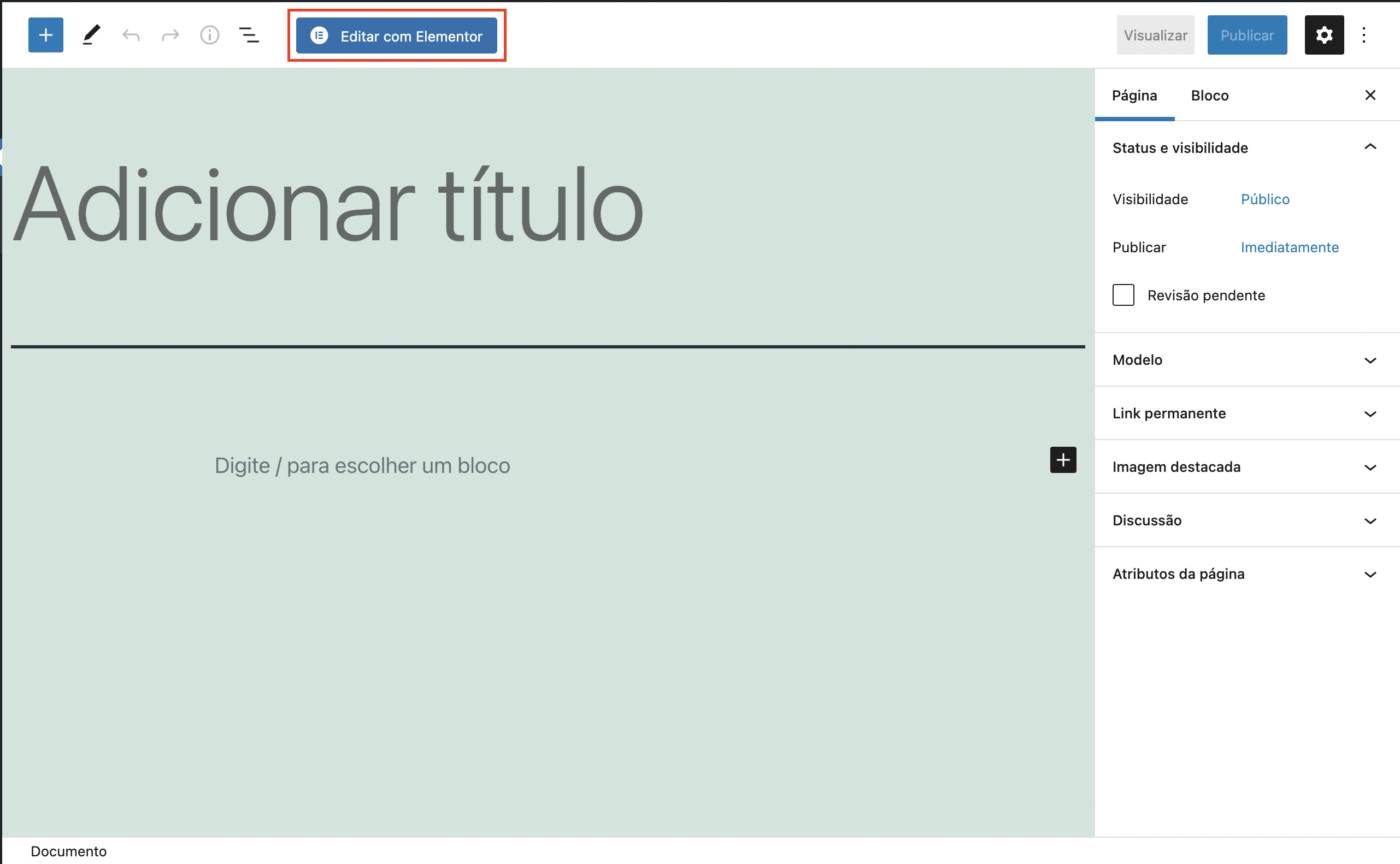Check the Revisão pendente checkbox
The width and height of the screenshot is (1400, 864).
click(x=1123, y=295)
